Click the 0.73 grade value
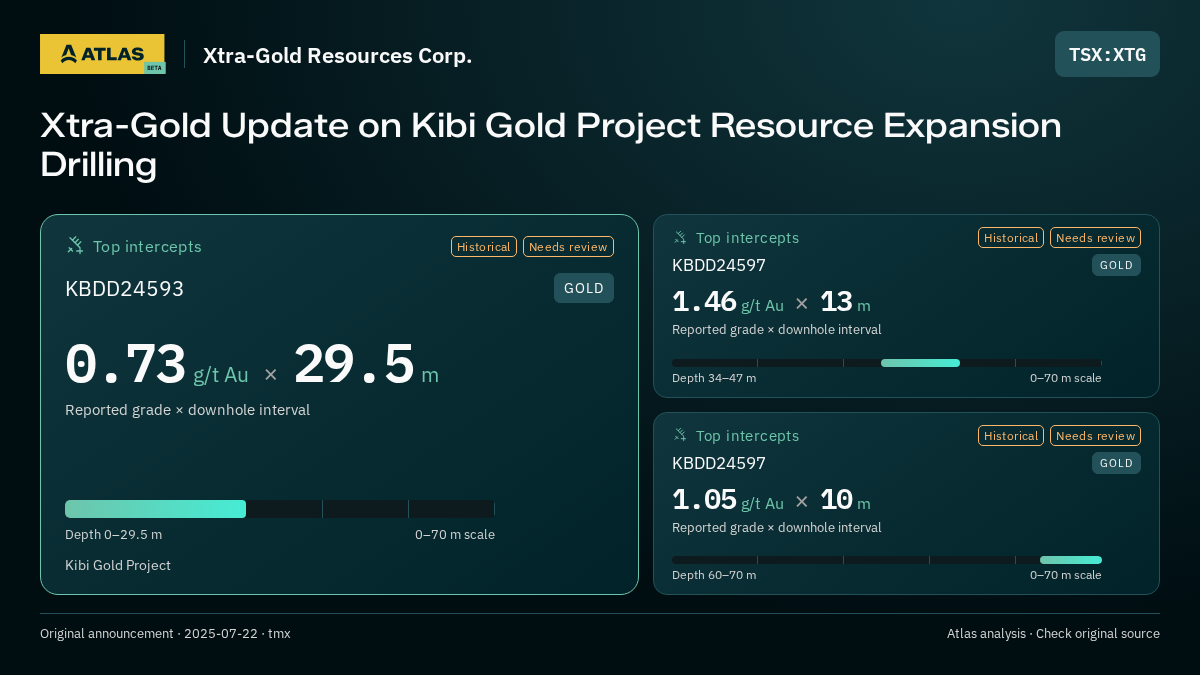 click(126, 365)
